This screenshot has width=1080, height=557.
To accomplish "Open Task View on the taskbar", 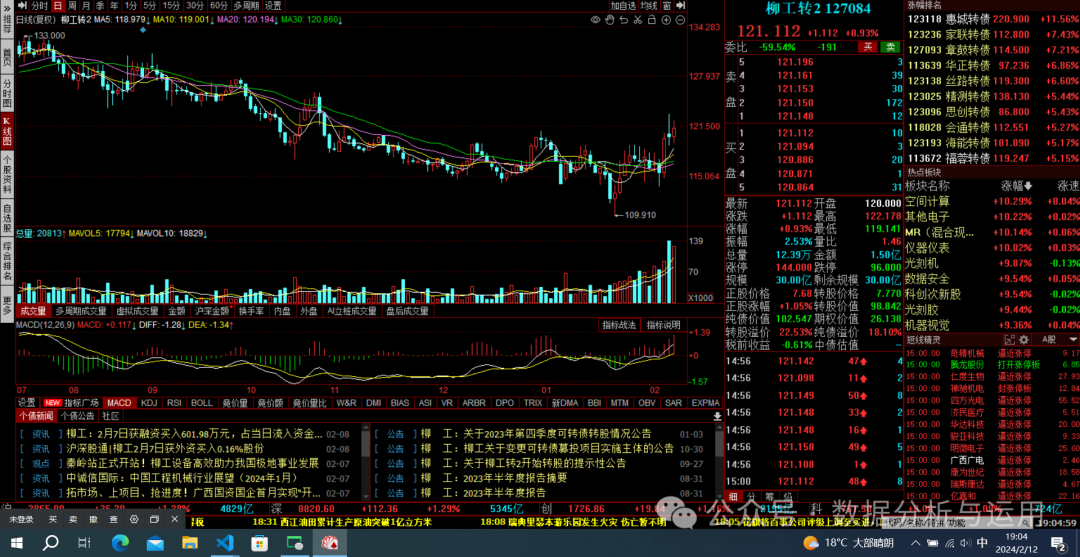I will (85, 543).
